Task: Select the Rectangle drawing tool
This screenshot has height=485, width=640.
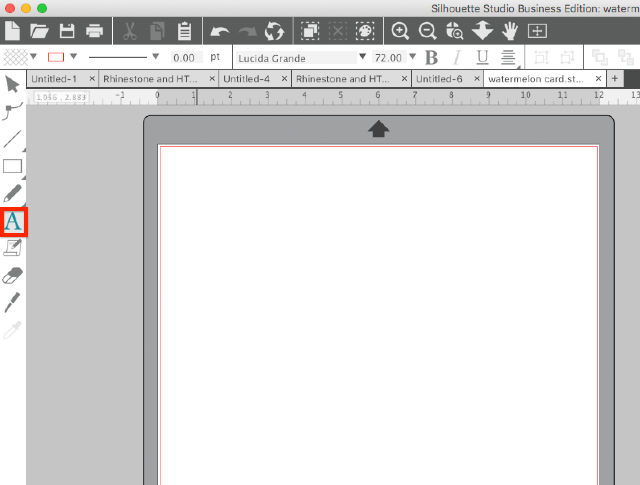Action: 12,166
